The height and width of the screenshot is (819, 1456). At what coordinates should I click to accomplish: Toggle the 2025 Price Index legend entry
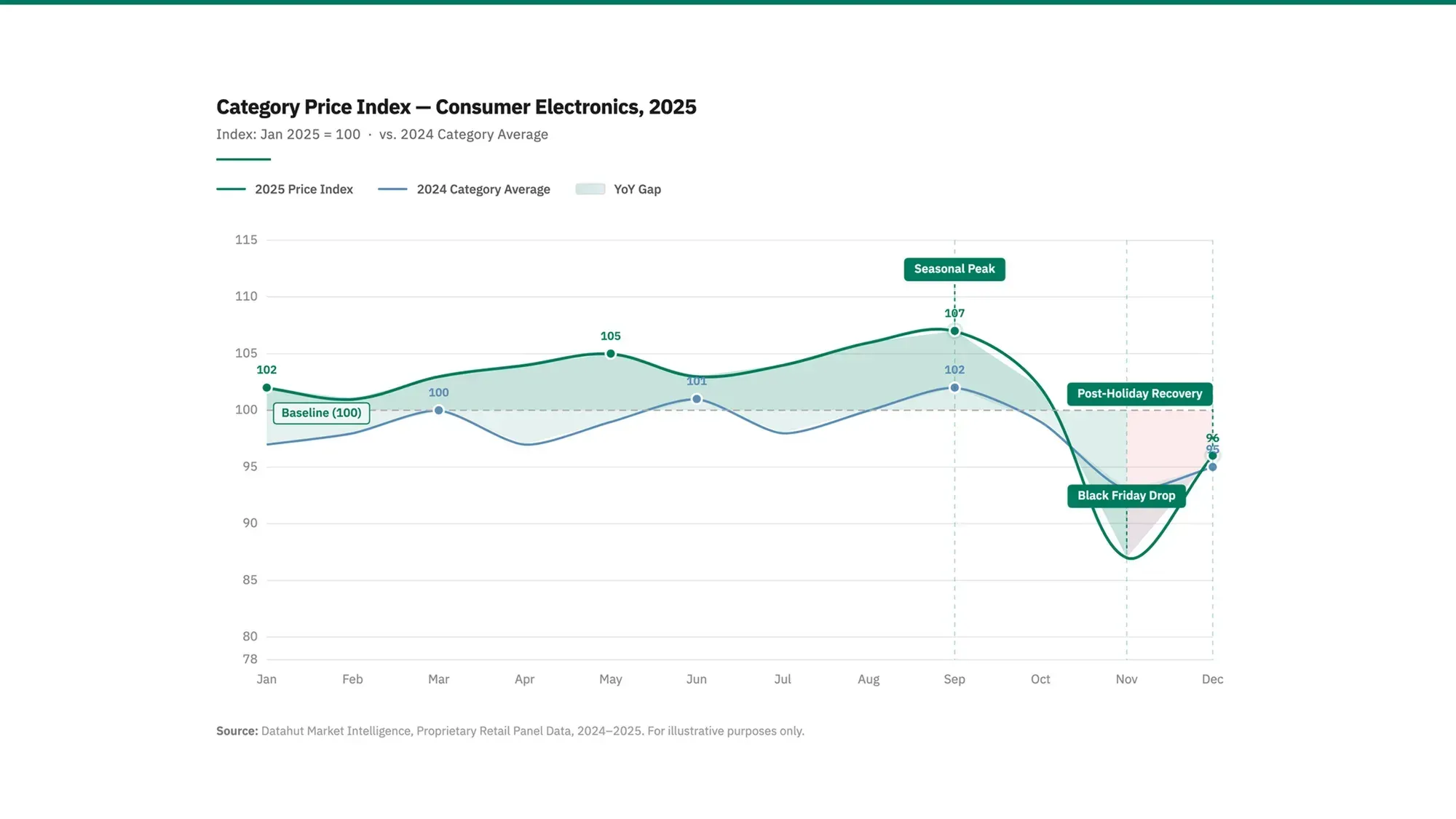click(x=285, y=189)
